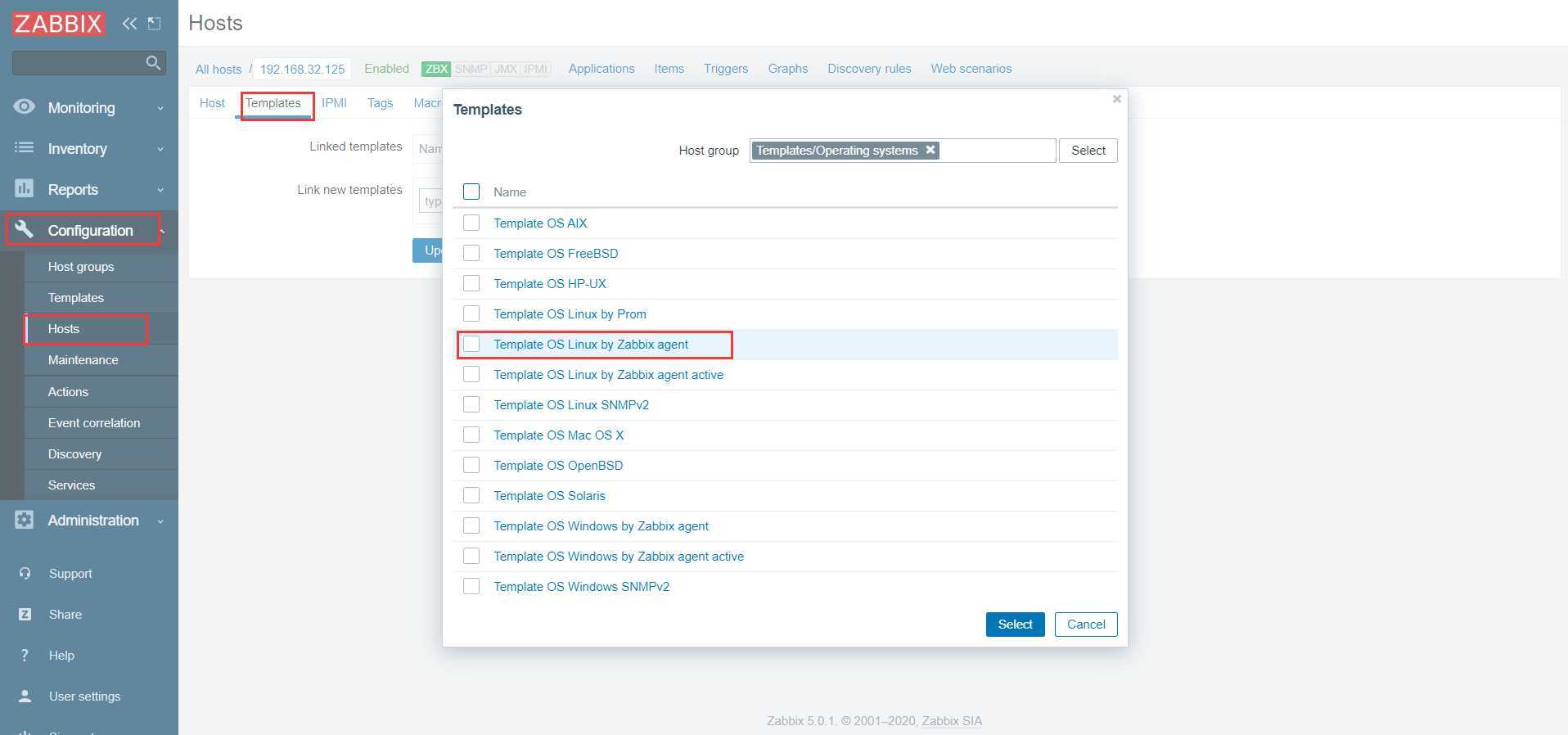1568x735 pixels.
Task: Click the Administration gear icon
Action: point(25,520)
